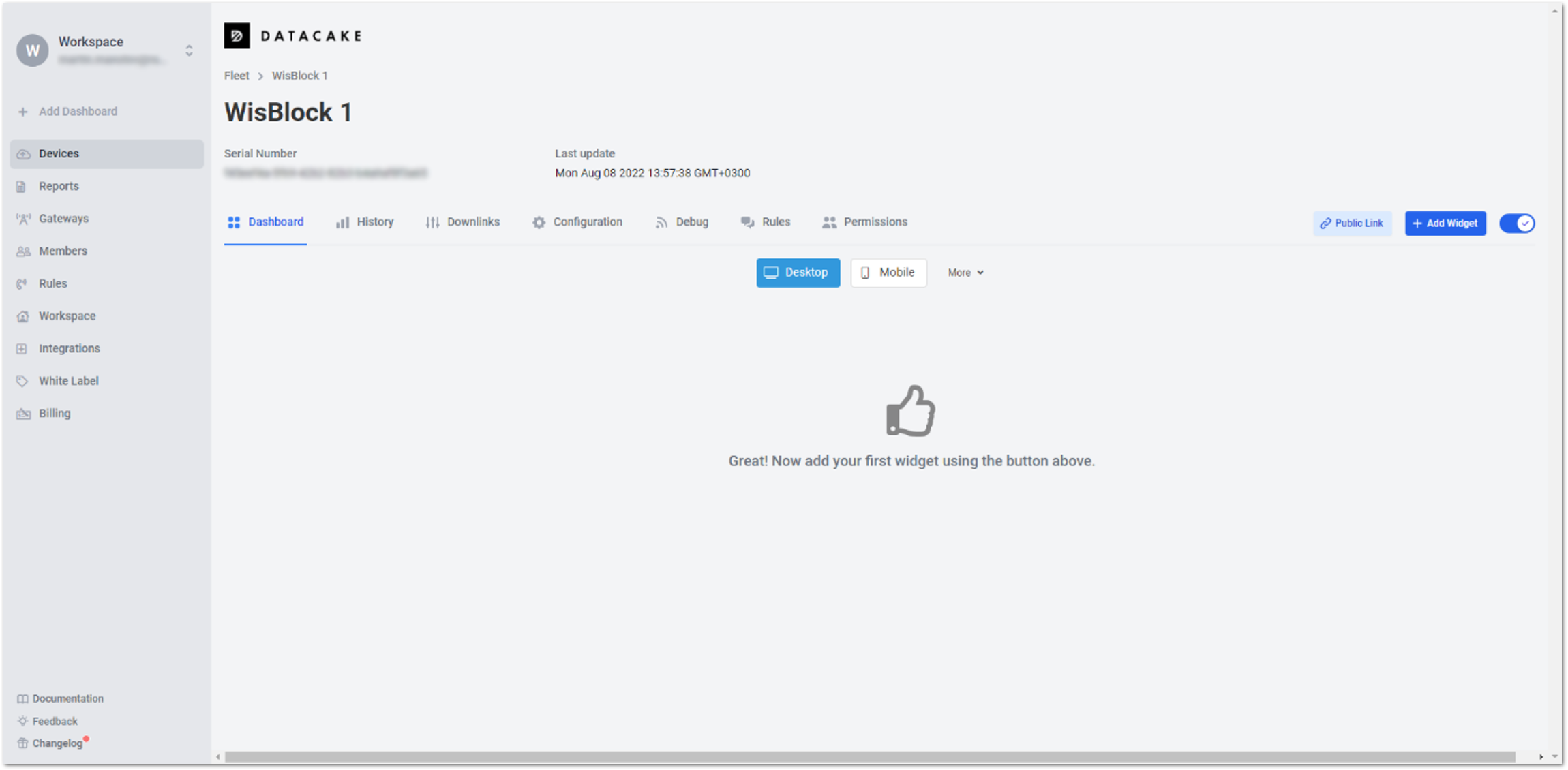Open the Integrations sidebar item

click(x=69, y=348)
